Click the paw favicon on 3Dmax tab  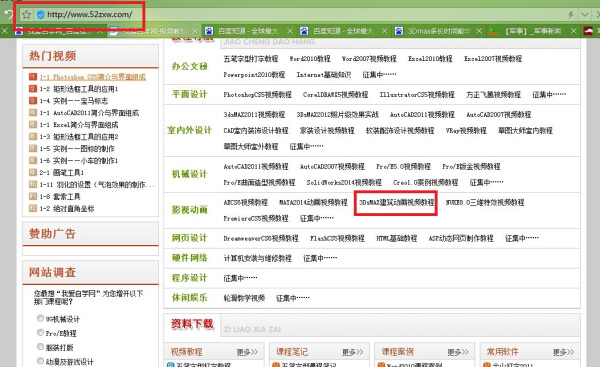click(x=398, y=31)
